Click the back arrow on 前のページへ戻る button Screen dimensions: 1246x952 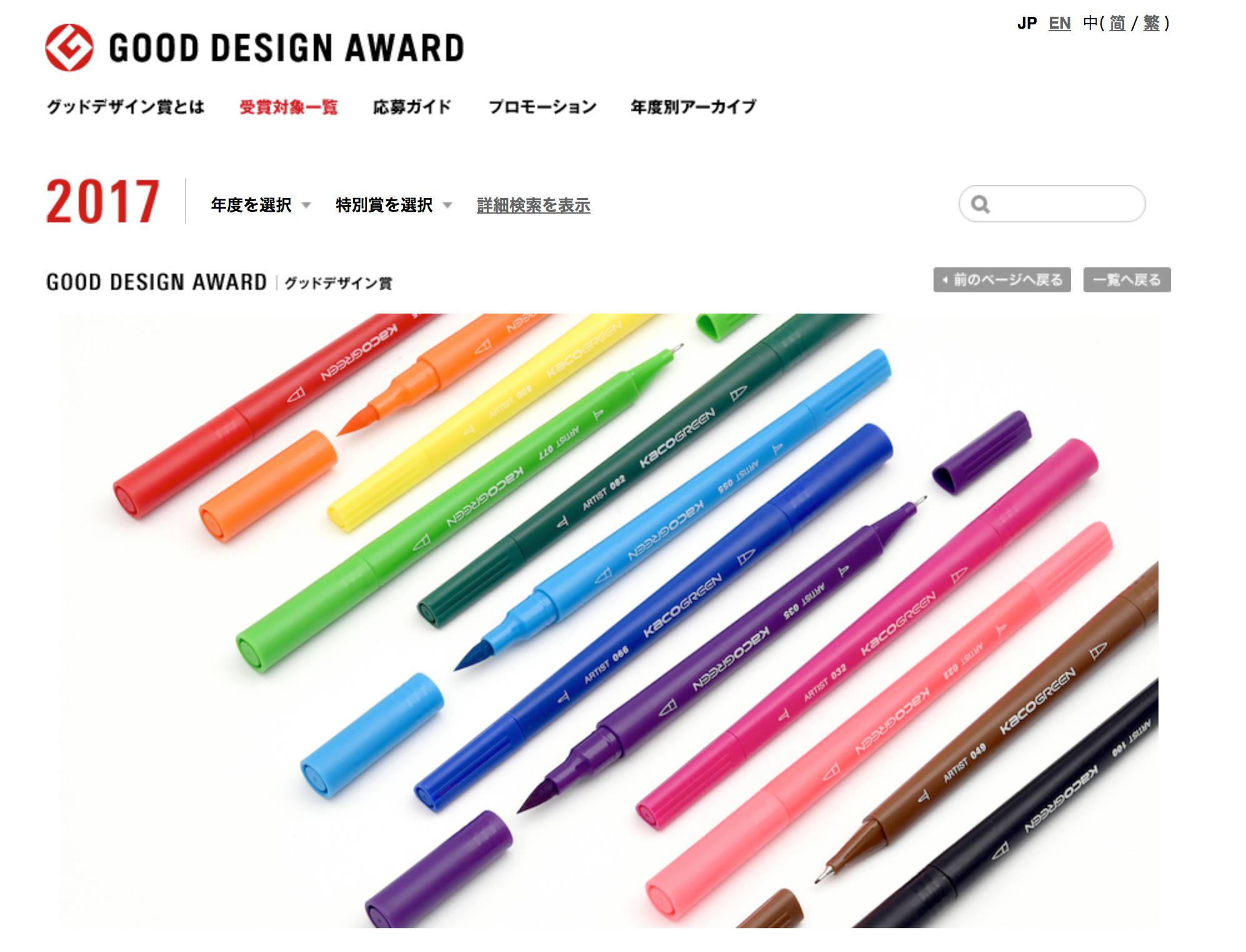point(945,280)
